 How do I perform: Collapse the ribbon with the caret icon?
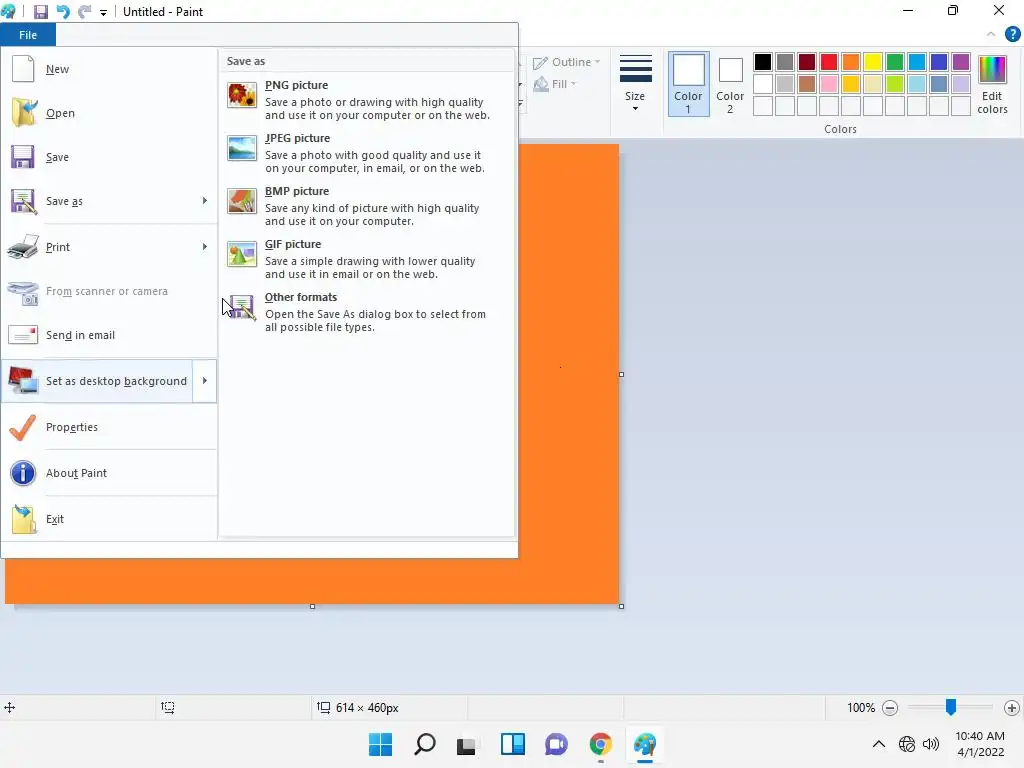(x=991, y=34)
